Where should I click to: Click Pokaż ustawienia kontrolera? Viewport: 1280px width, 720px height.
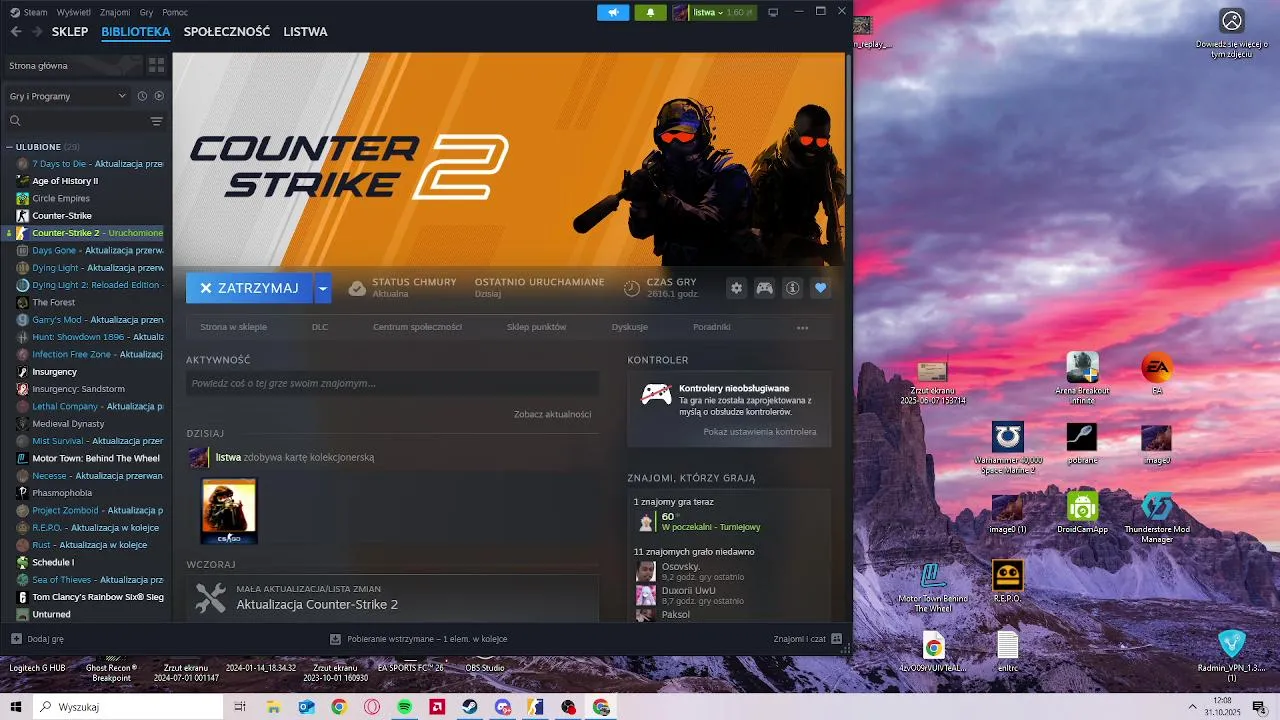click(760, 432)
